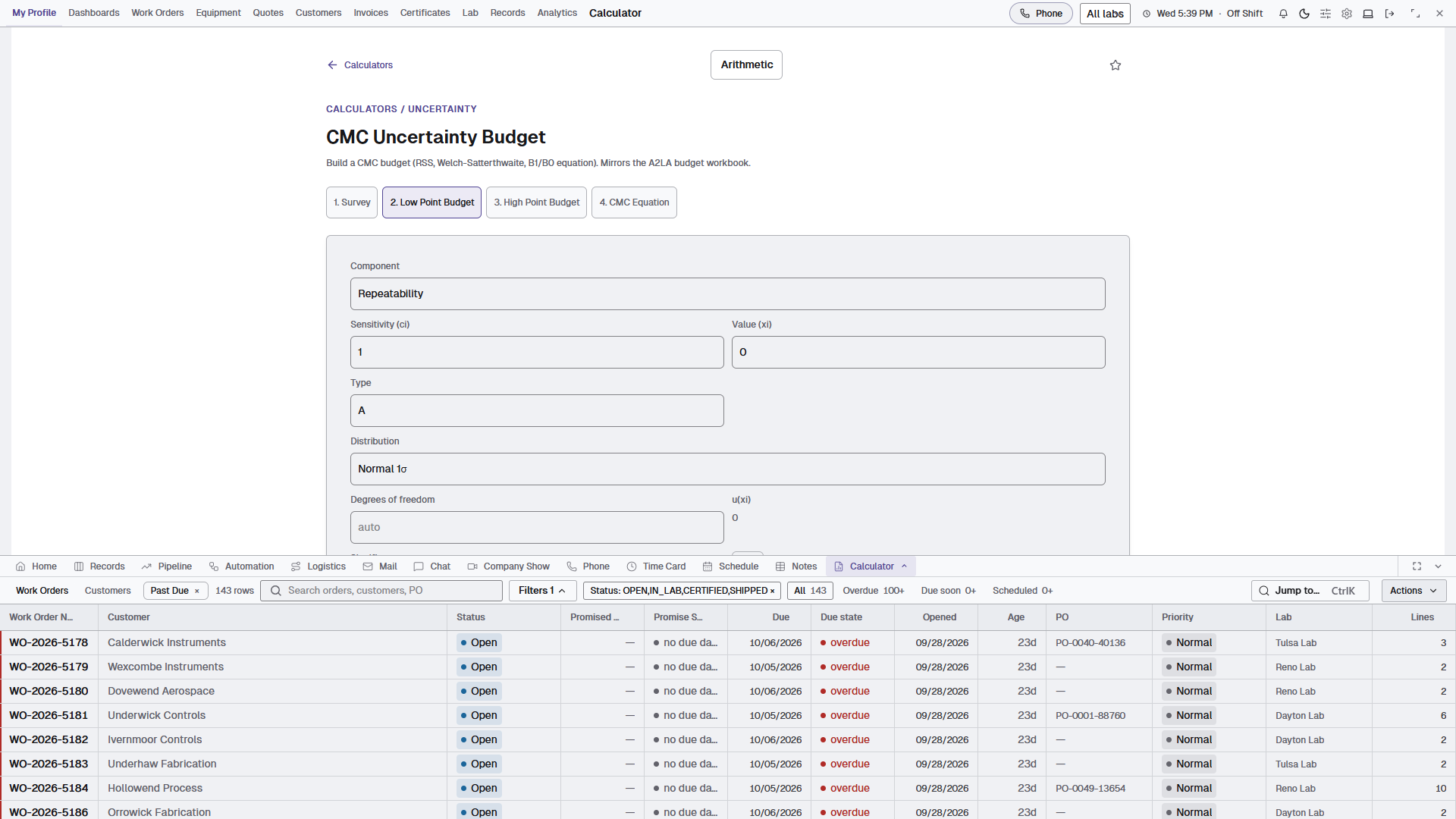1456x819 pixels.
Task: Collapse the Calculator dock tab chevron
Action: [x=905, y=566]
